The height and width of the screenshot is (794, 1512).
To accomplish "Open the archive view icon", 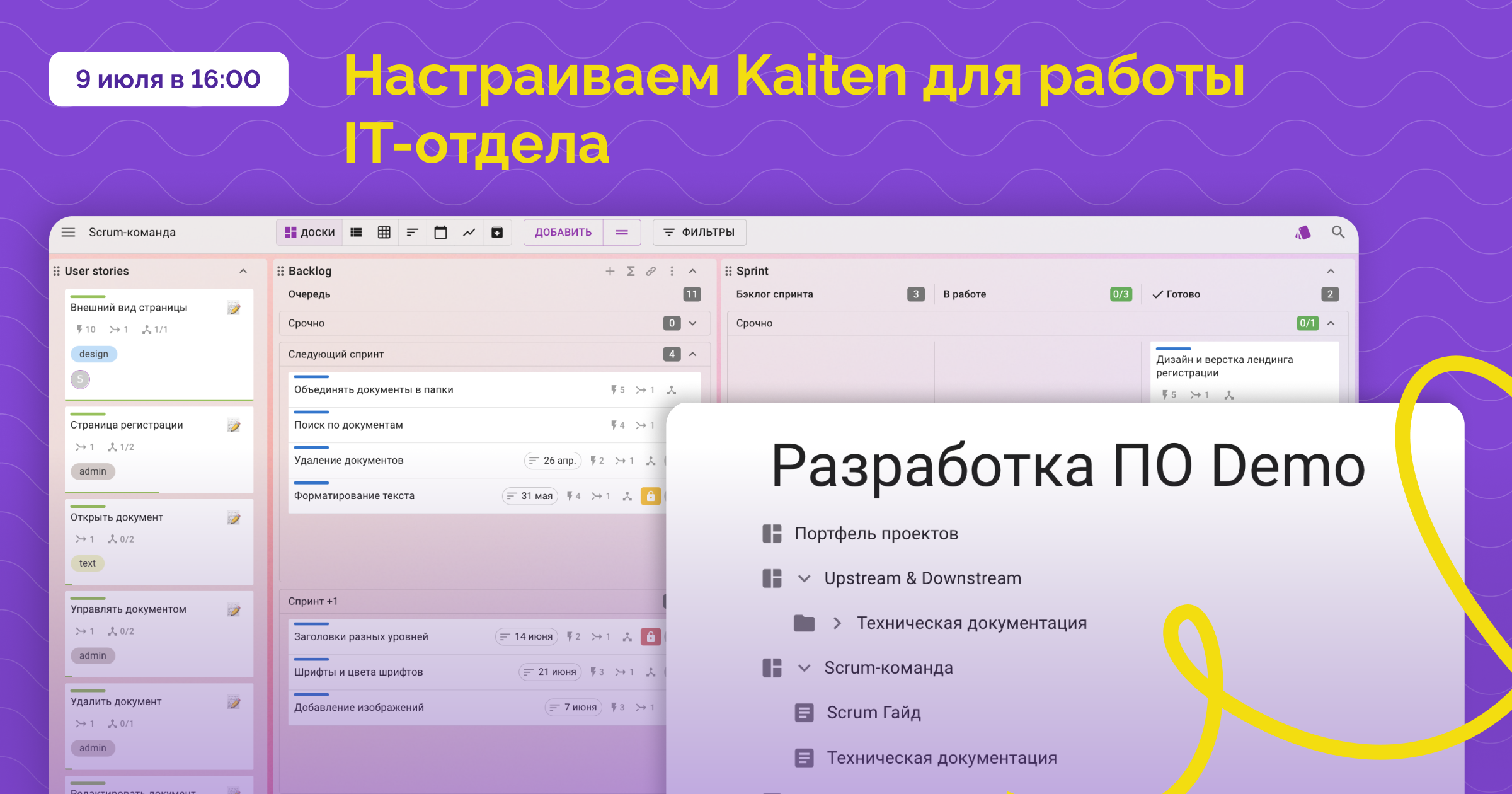I will pyautogui.click(x=497, y=233).
